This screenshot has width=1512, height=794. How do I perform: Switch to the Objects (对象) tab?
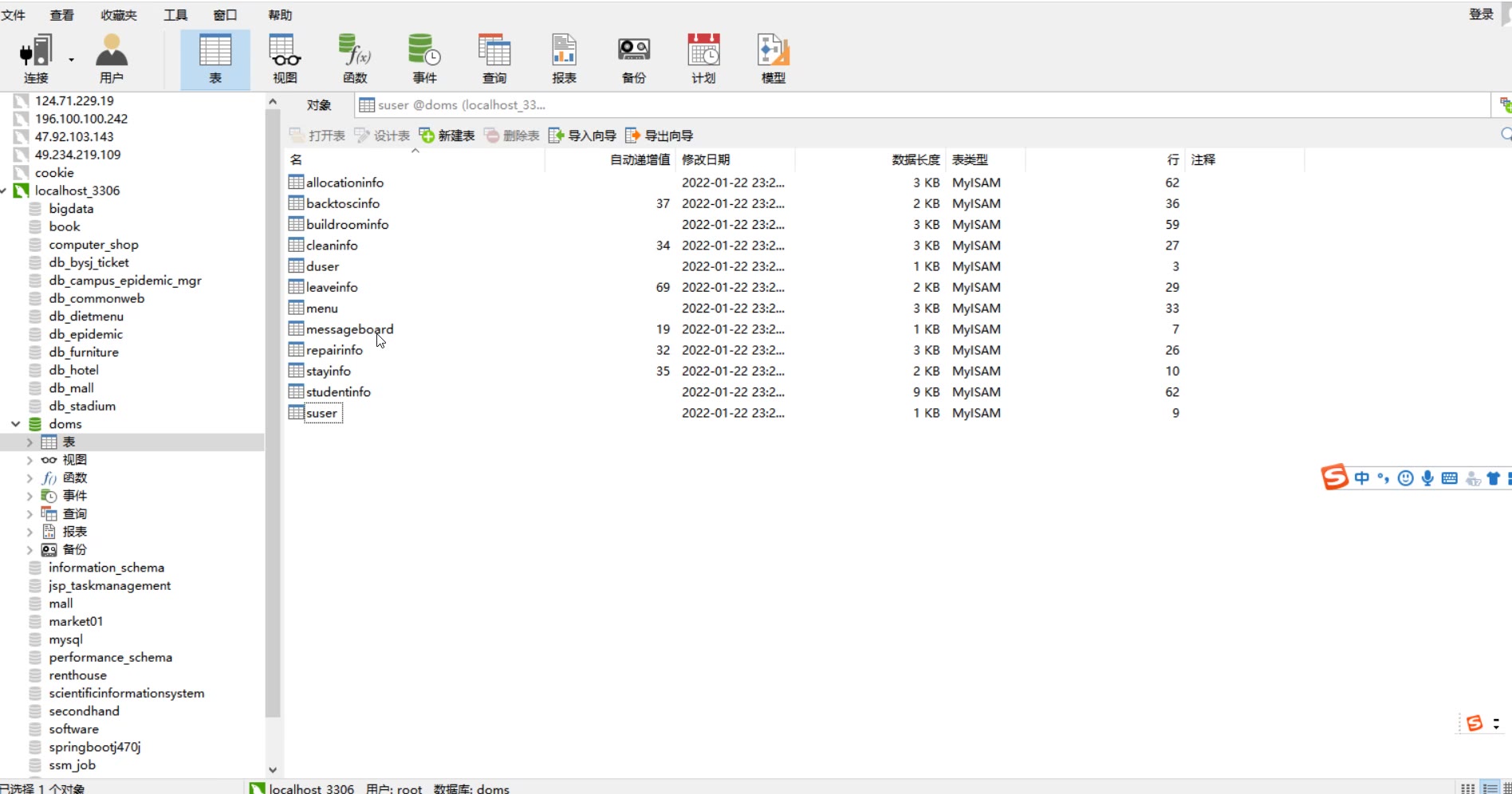tap(319, 105)
